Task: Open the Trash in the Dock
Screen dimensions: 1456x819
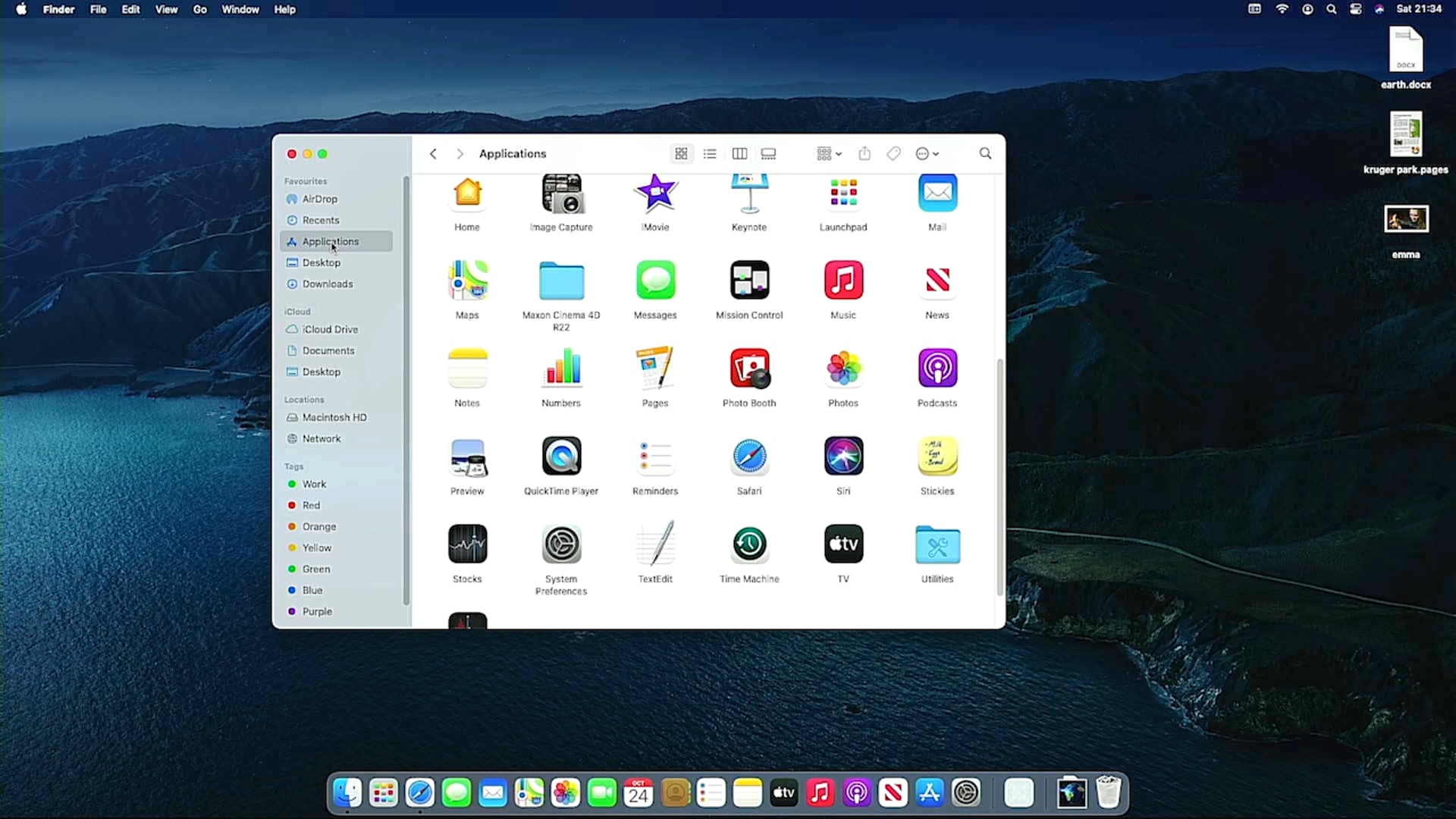Action: click(x=1108, y=792)
